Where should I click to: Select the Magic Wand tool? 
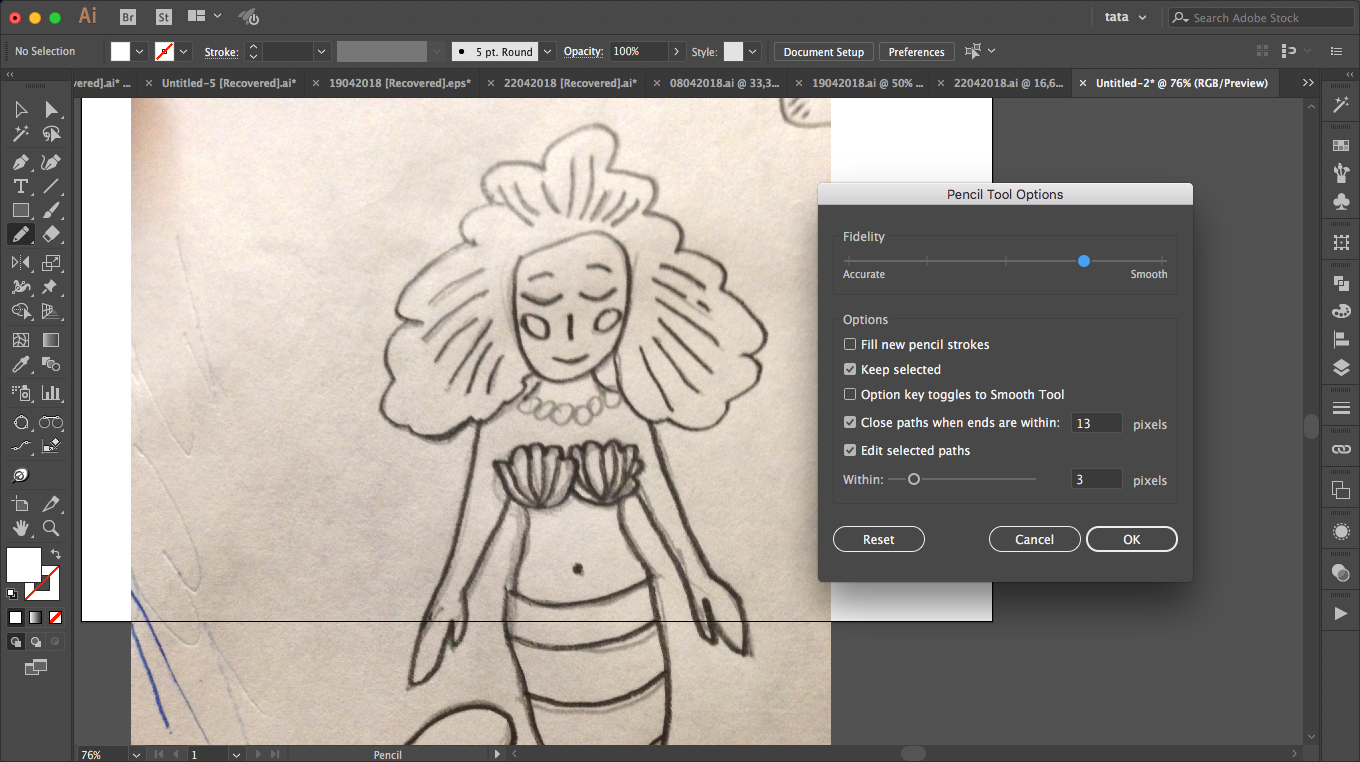click(x=20, y=134)
